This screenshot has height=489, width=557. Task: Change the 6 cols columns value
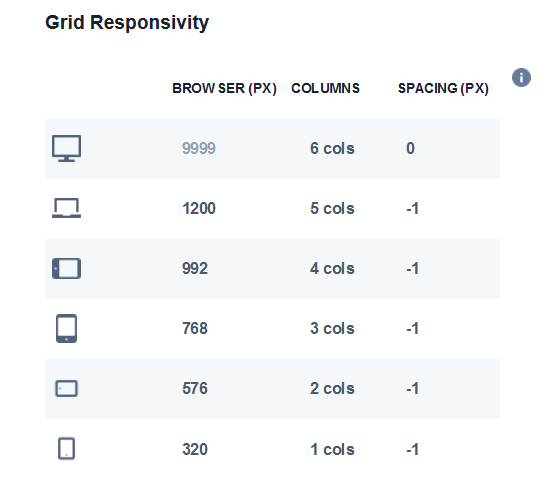click(332, 148)
